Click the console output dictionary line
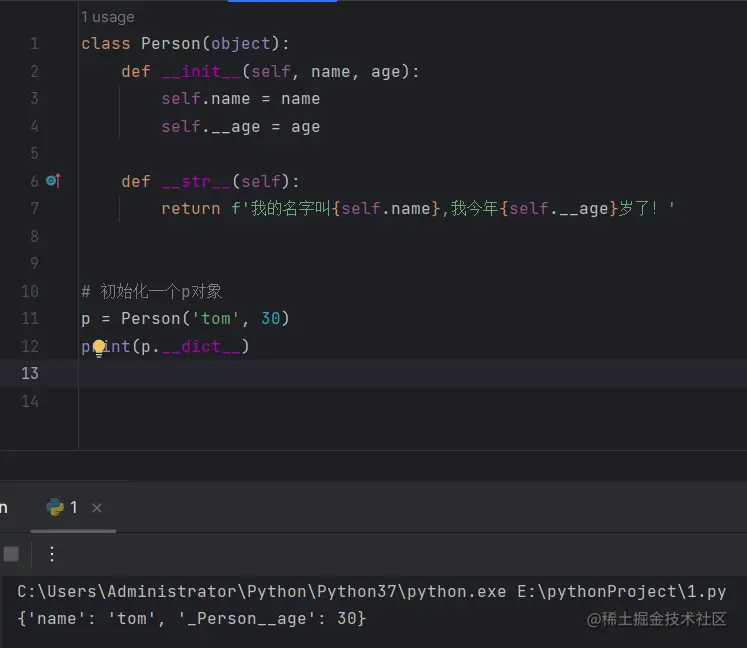 tap(192, 618)
